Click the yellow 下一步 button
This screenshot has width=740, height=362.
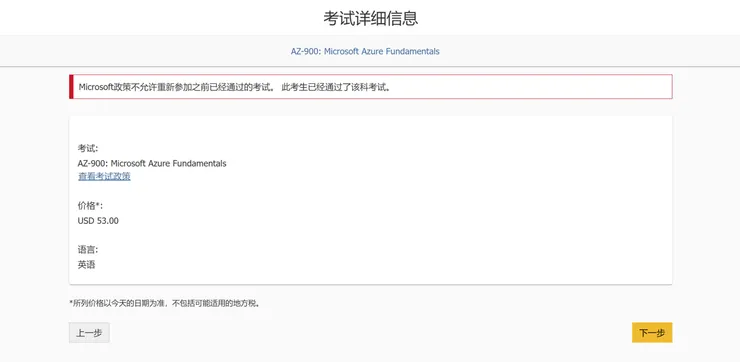tap(652, 333)
